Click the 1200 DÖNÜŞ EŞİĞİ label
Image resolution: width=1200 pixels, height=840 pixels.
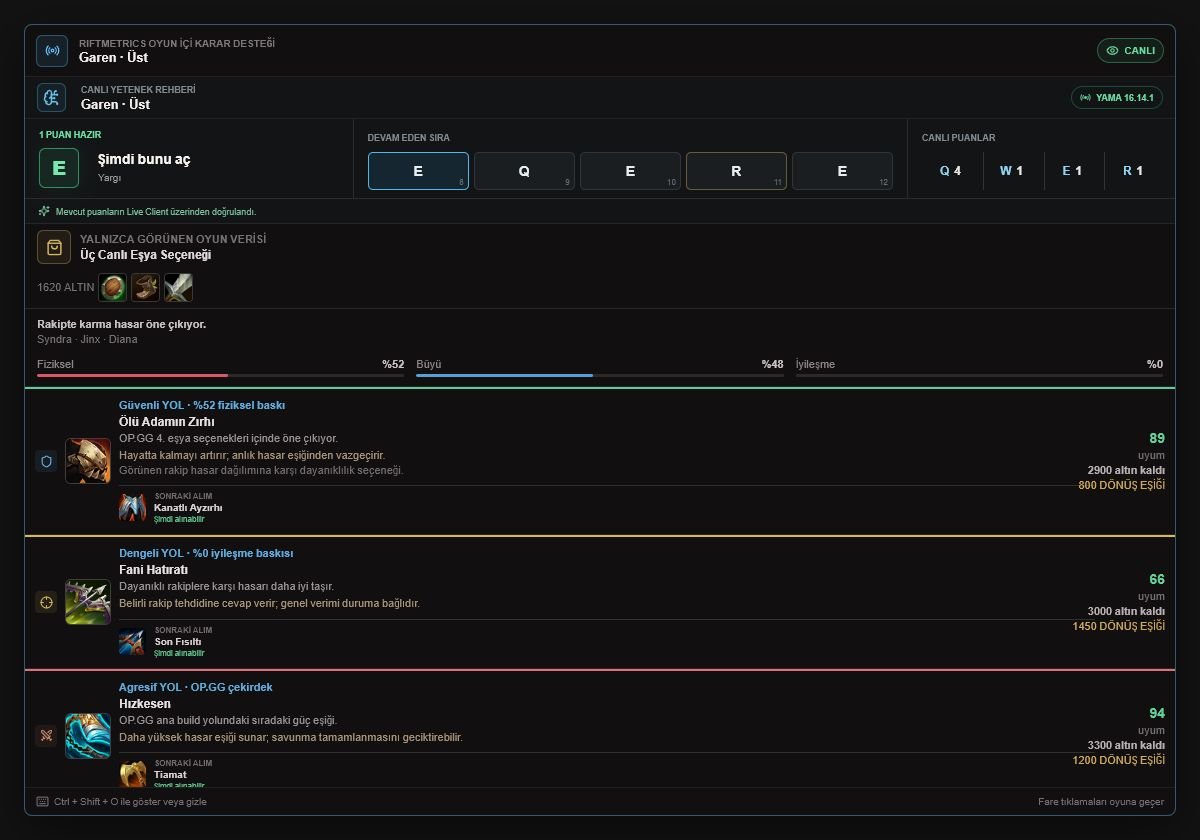click(x=1119, y=760)
